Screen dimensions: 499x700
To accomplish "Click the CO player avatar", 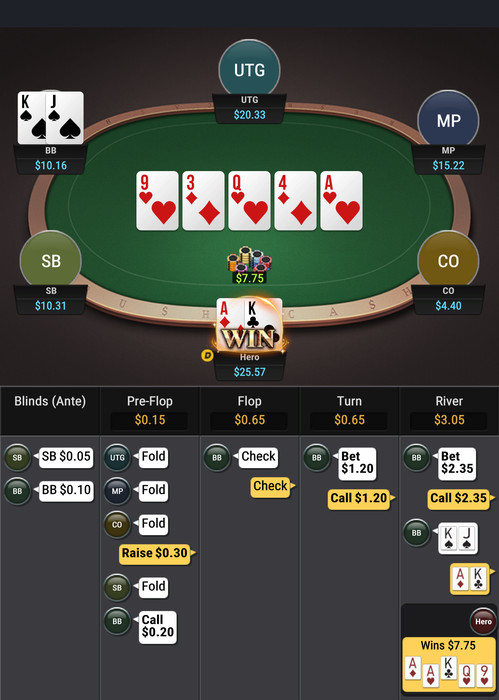I will [448, 261].
